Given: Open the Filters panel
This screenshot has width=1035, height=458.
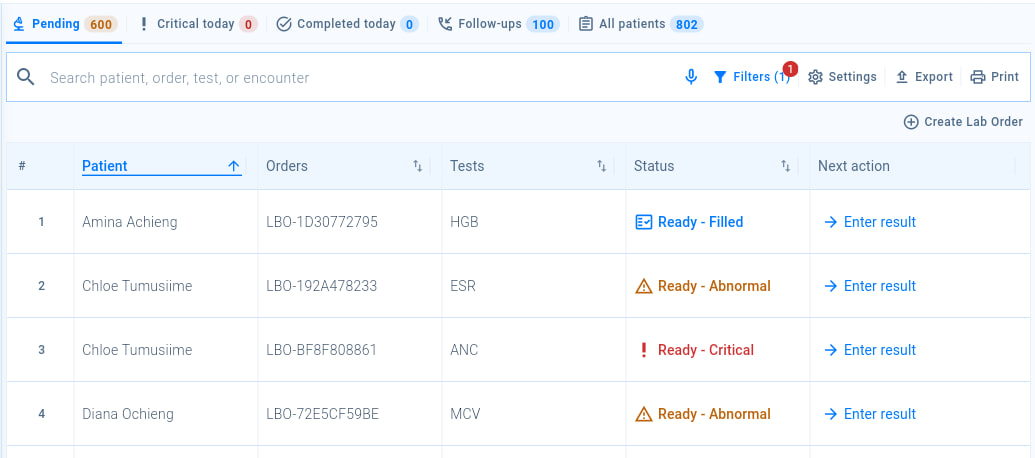Looking at the screenshot, I should 752,77.
